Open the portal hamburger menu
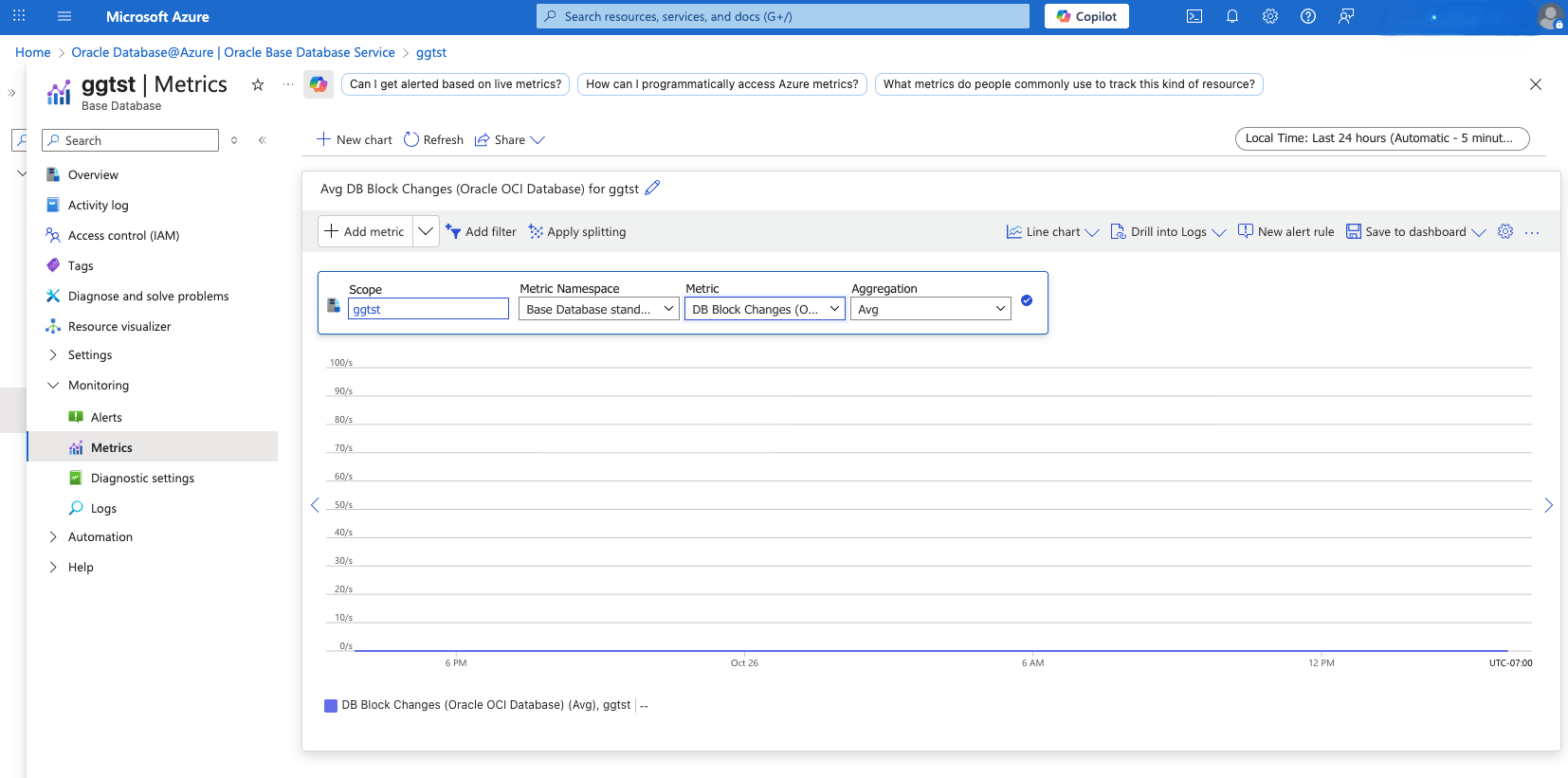This screenshot has width=1568, height=778. coord(64,16)
